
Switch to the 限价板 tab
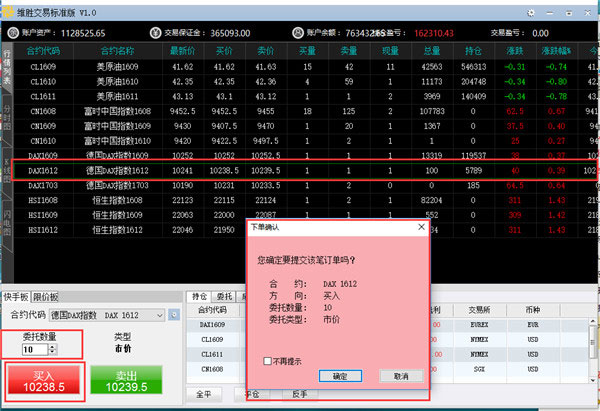point(45,297)
